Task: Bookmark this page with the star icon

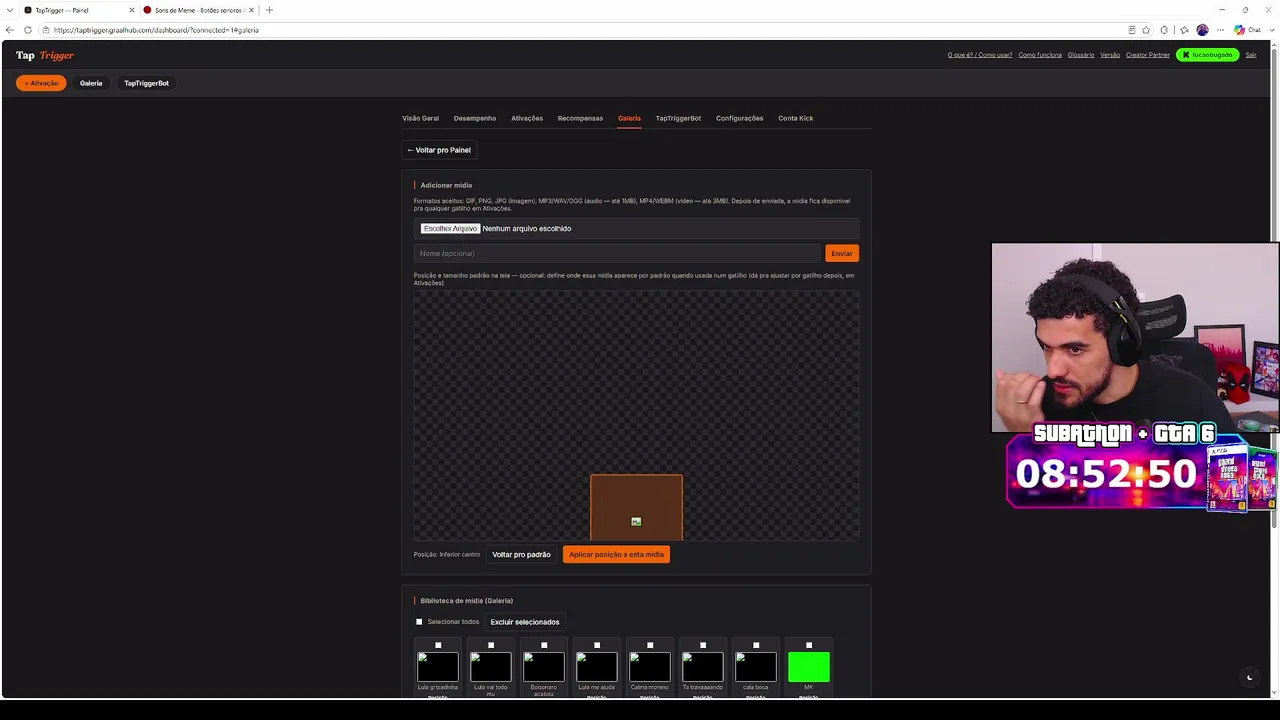Action: 1146,30
